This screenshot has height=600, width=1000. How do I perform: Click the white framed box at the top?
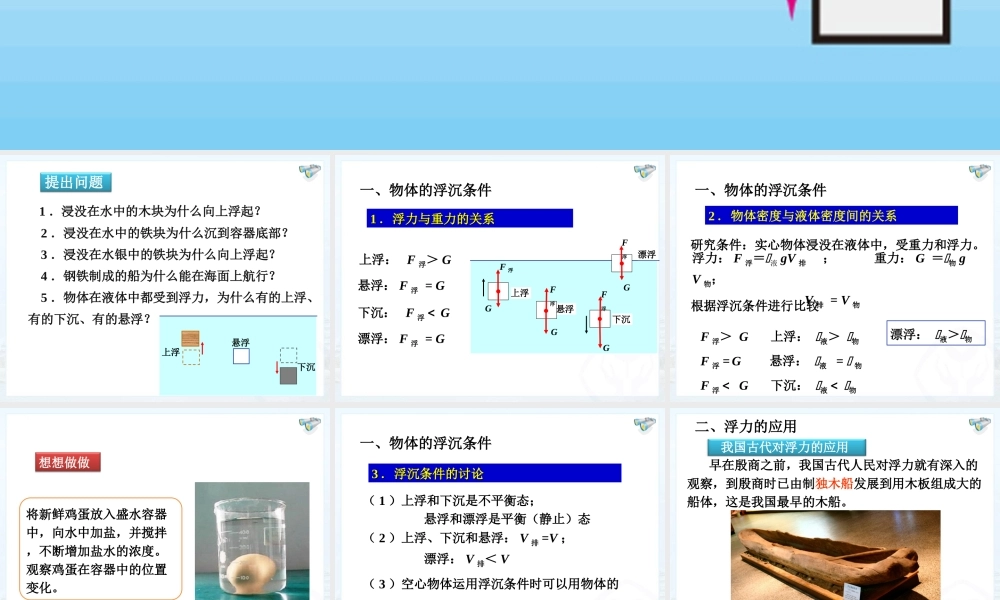pyautogui.click(x=881, y=20)
